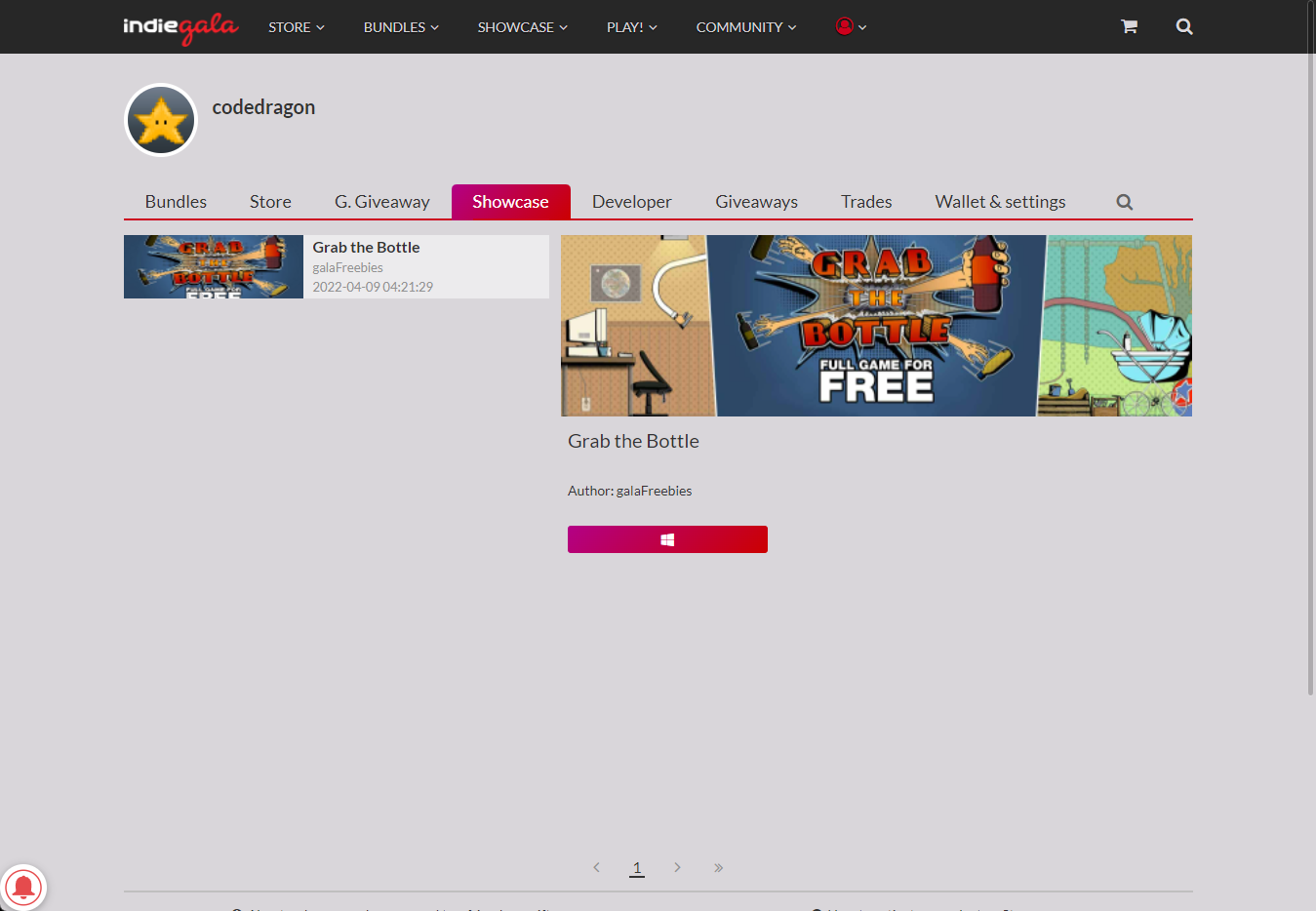
Task: Expand the STORE dropdown menu
Action: click(x=297, y=27)
